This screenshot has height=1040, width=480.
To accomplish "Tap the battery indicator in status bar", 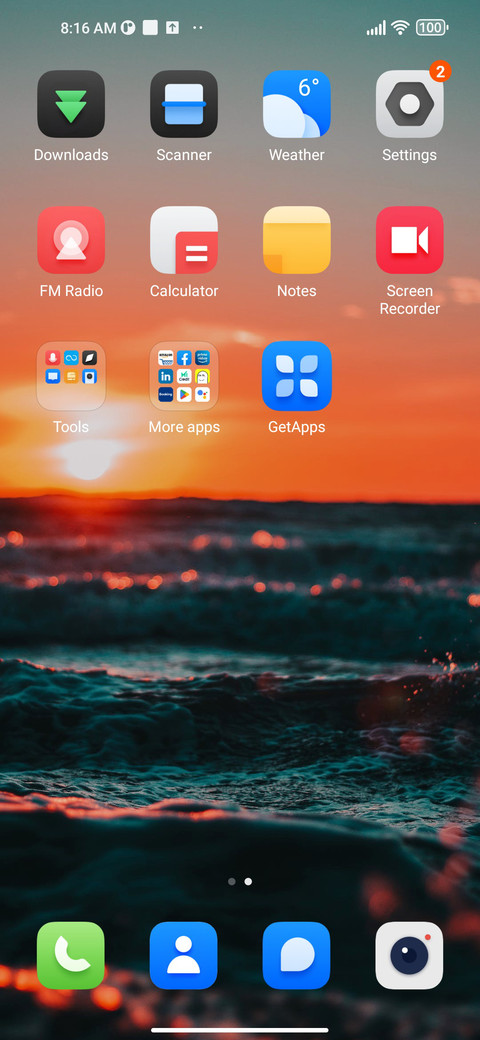I will click(432, 27).
